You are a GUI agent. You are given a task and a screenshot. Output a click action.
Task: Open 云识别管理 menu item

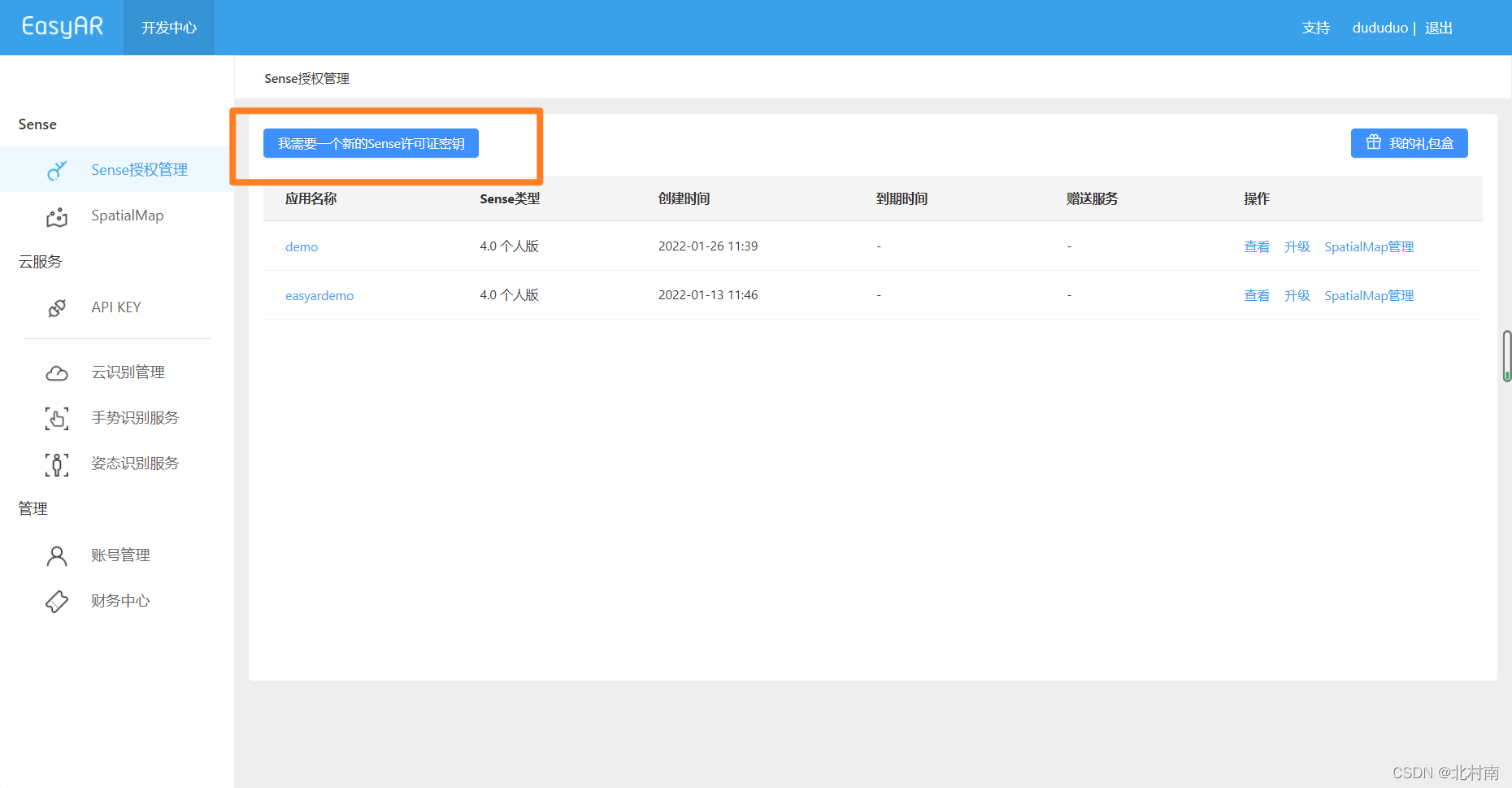point(128,372)
